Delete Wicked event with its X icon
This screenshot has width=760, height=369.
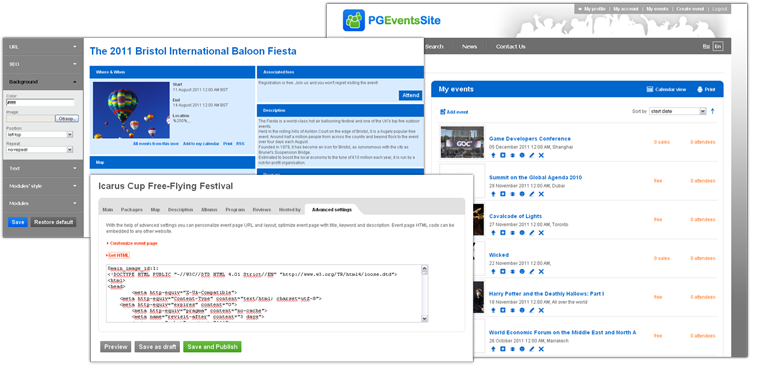coord(541,272)
